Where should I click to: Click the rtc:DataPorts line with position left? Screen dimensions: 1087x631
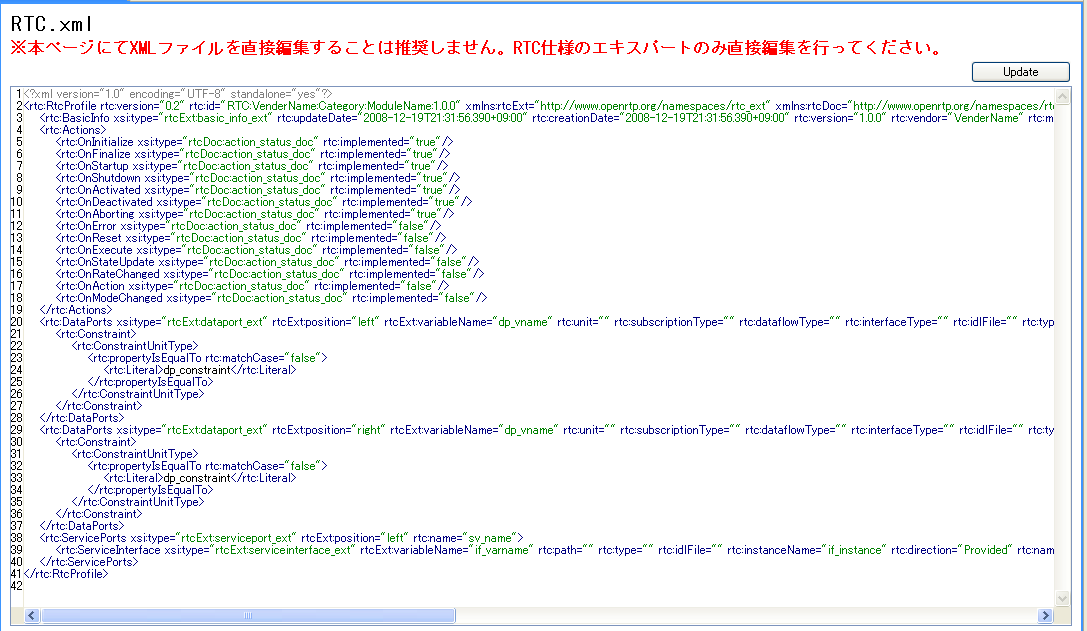547,322
